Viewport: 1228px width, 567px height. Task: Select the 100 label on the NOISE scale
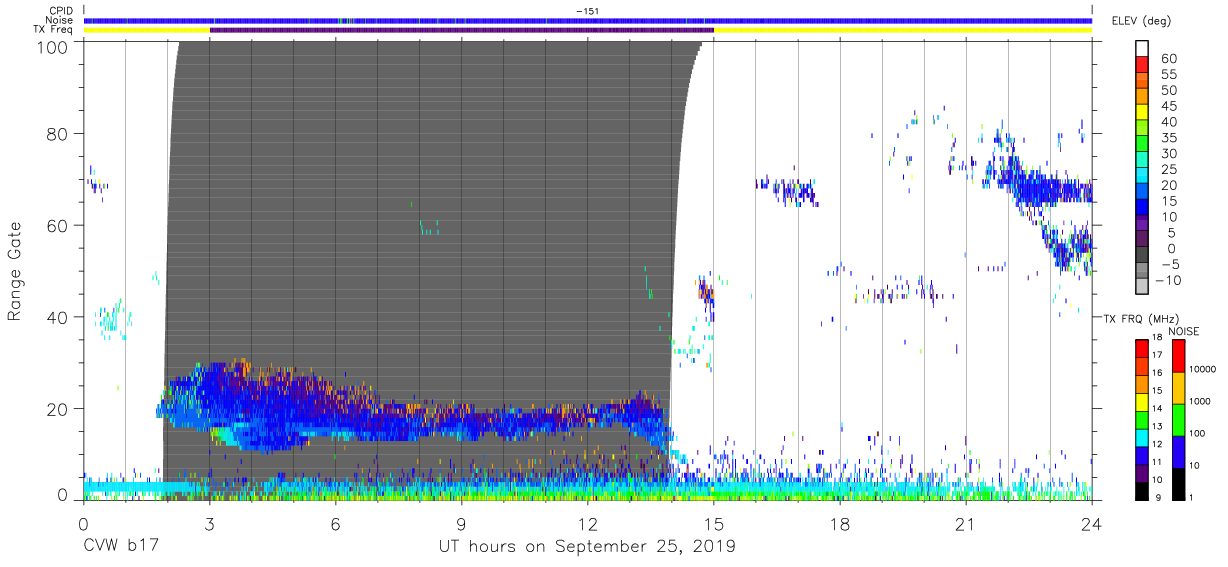(1196, 433)
